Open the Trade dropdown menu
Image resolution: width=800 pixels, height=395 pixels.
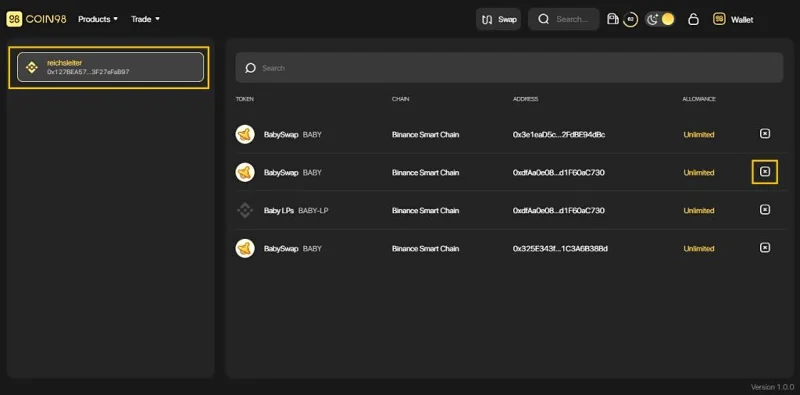145,19
